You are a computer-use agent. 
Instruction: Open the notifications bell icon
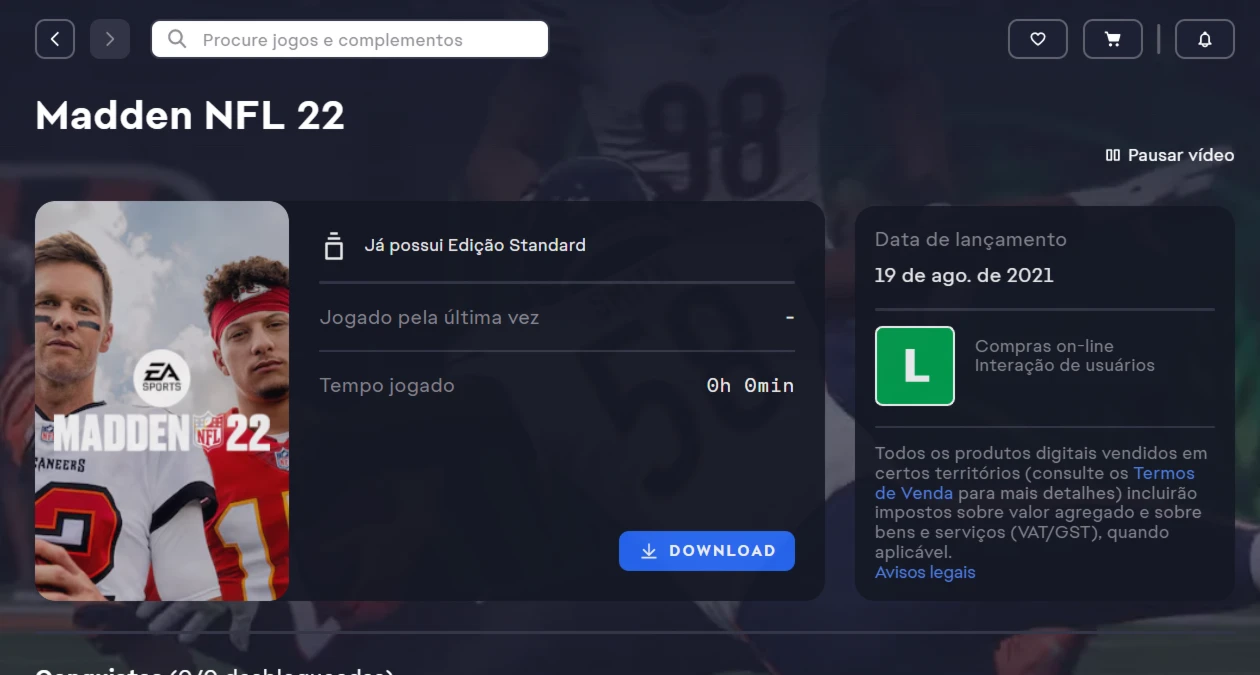click(x=1205, y=39)
